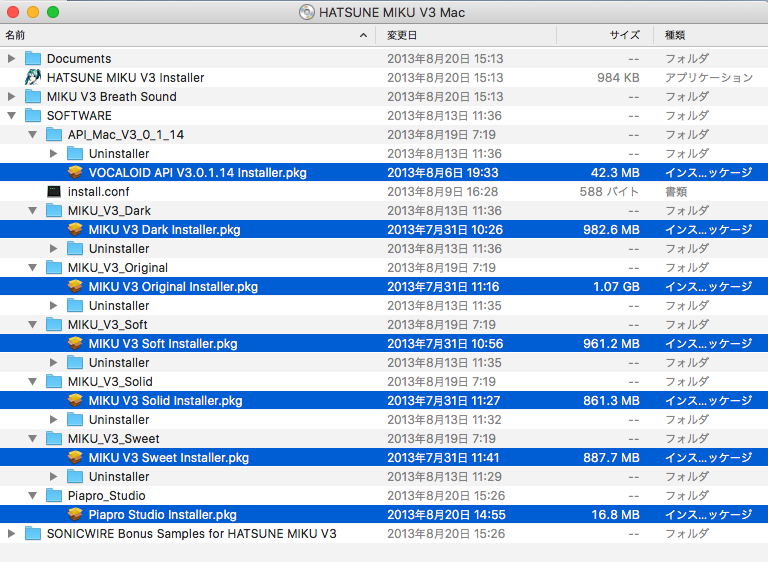Screen dimensions: 768x562
Task: Click the Piapro_Studio folder icon
Action: [x=54, y=495]
